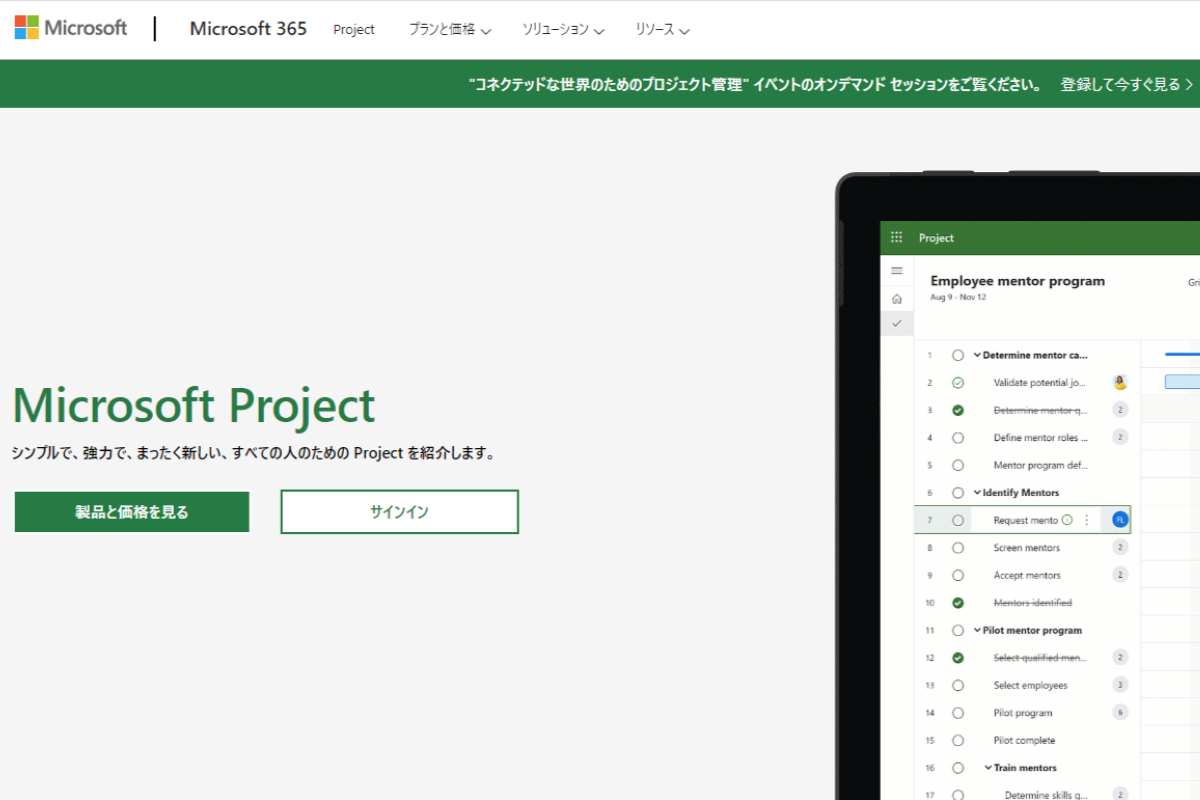Screen dimensions: 1200x800
Task: Open the プランと価格 dropdown menu
Action: point(450,30)
